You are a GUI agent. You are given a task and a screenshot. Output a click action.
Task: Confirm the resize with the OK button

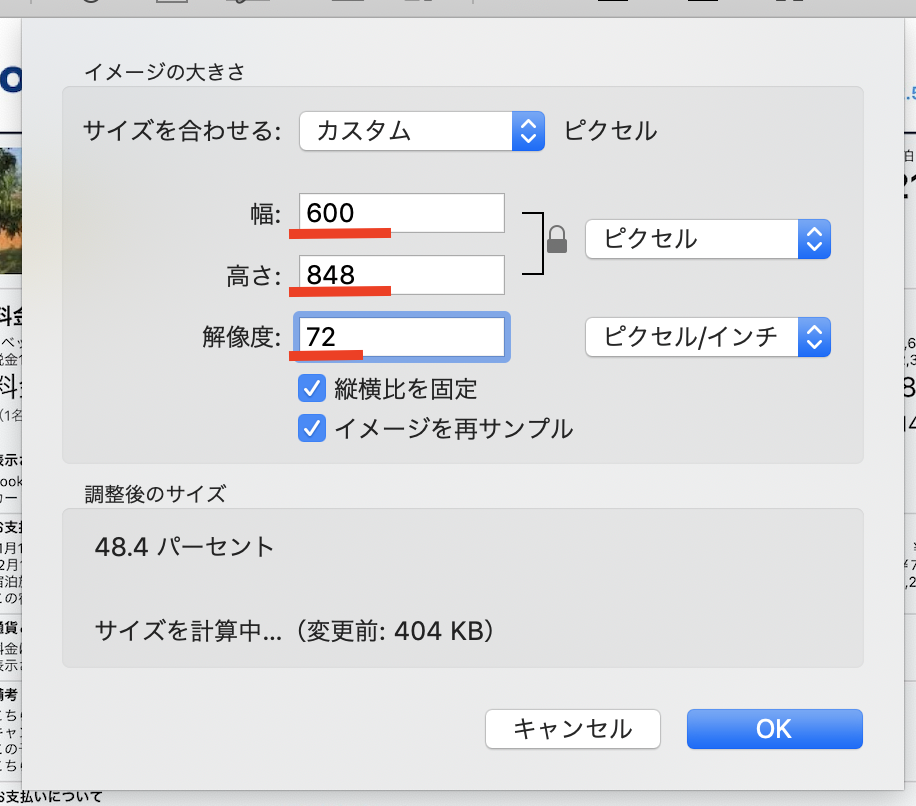click(x=774, y=729)
